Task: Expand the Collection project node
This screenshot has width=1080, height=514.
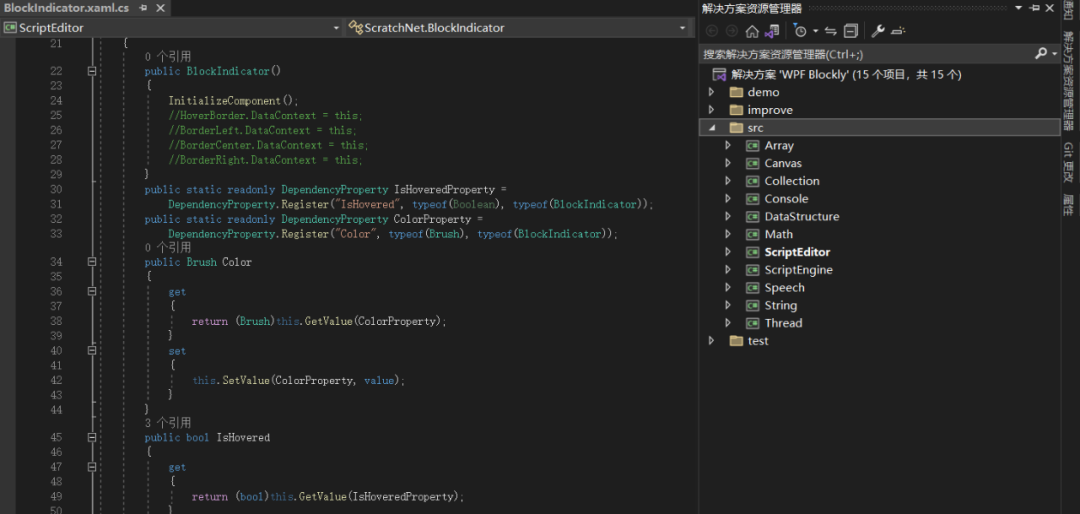Action: click(x=728, y=181)
